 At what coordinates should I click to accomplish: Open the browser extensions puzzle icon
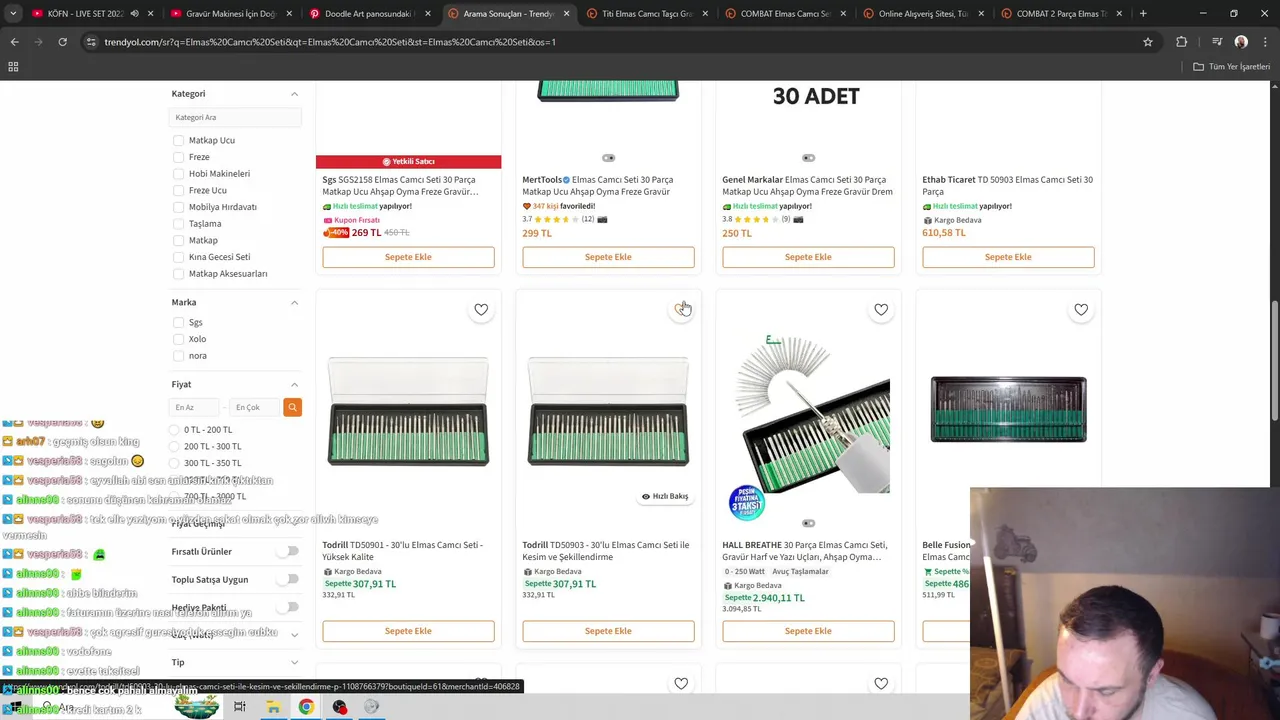point(1182,42)
